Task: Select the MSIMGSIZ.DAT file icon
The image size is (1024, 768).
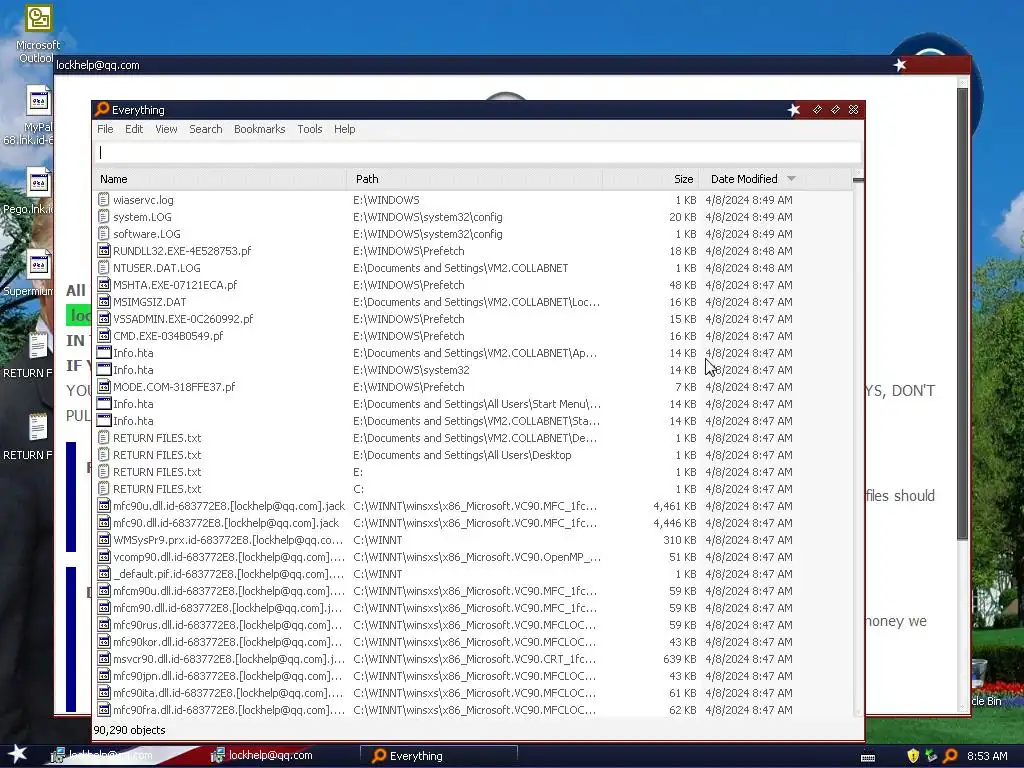Action: coord(103,302)
